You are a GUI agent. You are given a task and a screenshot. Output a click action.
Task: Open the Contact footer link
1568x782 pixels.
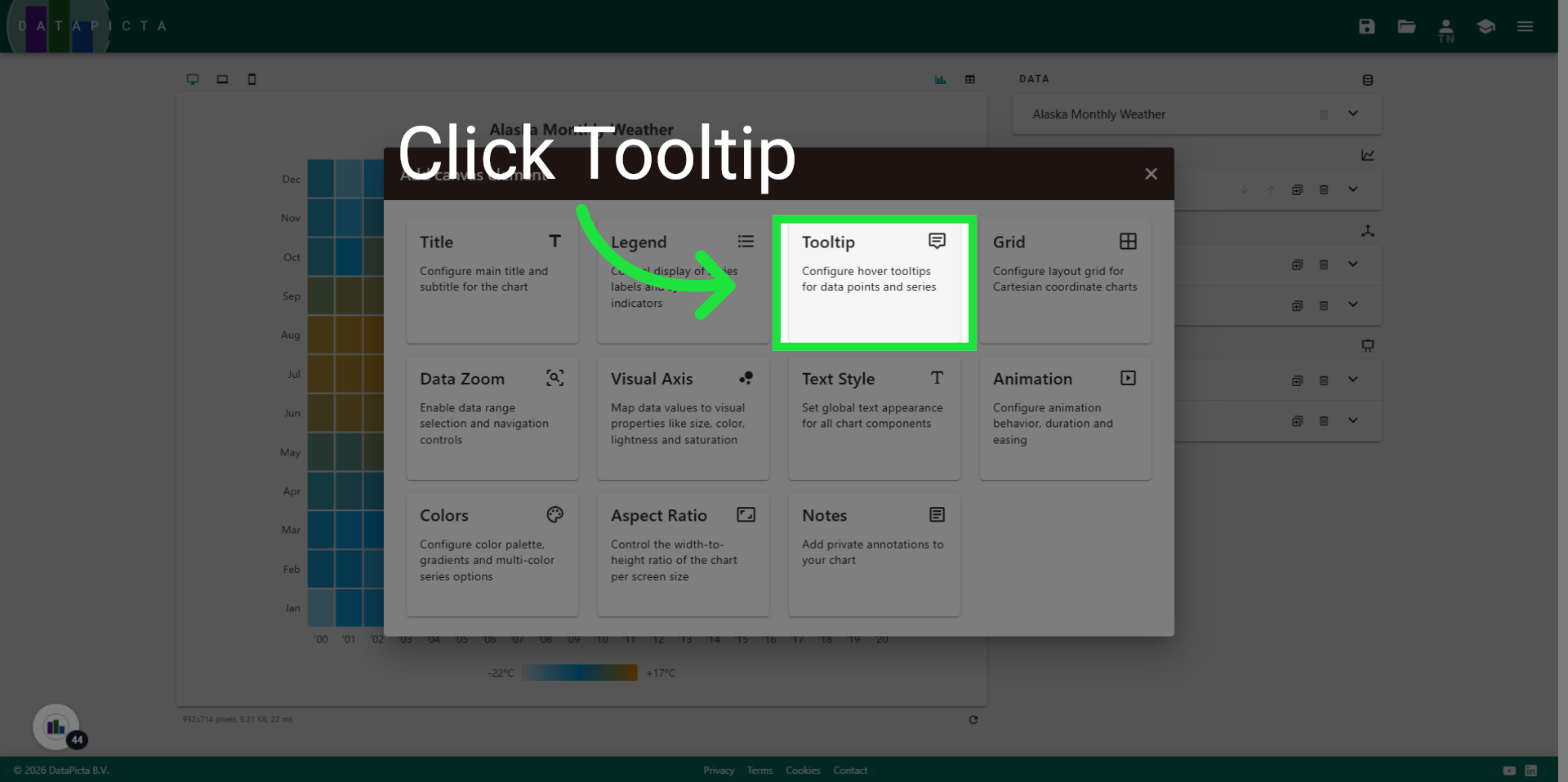(850, 771)
